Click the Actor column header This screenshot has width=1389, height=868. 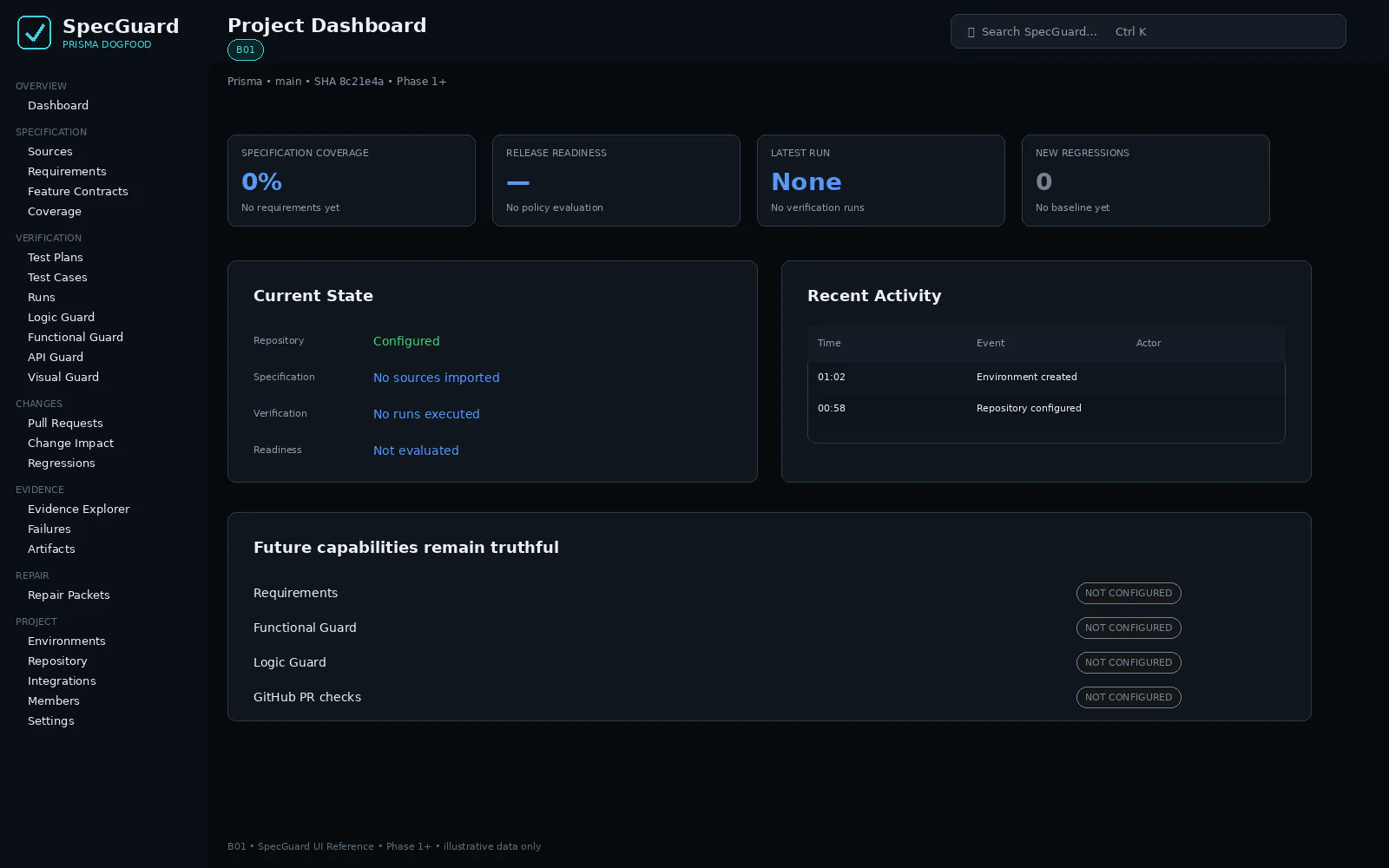pos(1149,343)
